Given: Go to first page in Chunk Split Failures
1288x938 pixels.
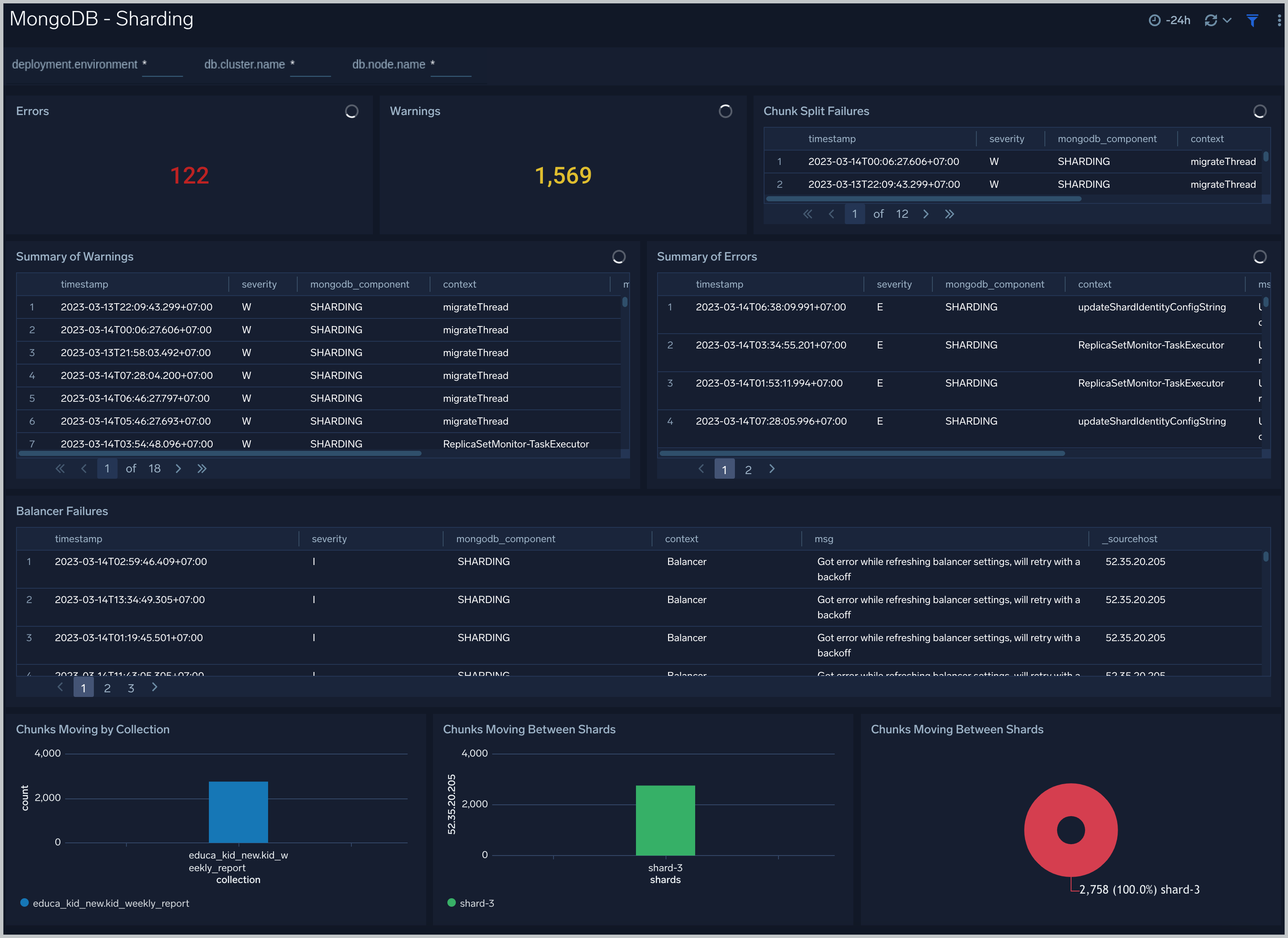Looking at the screenshot, I should point(808,214).
